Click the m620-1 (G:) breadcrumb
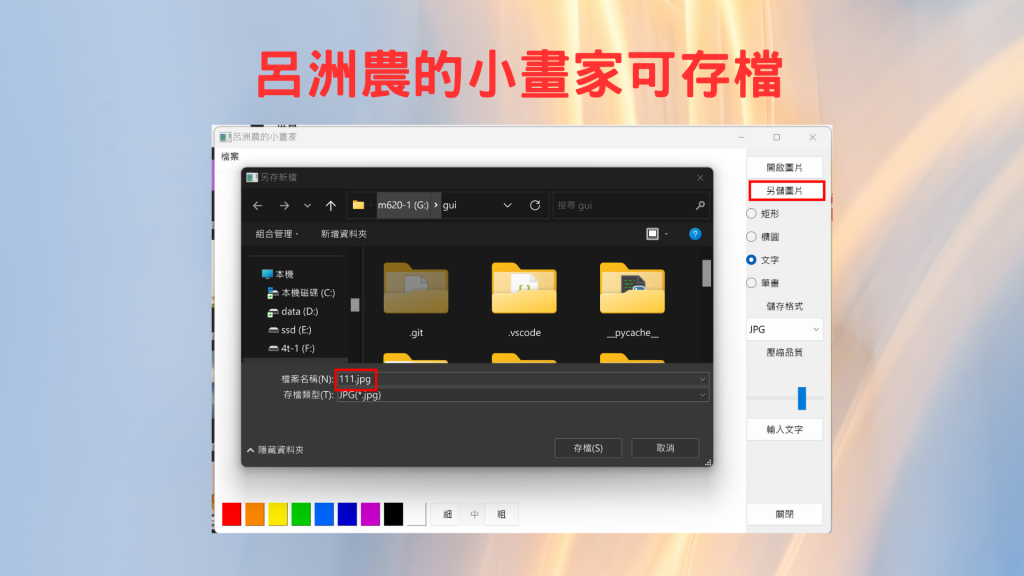The image size is (1024, 576). point(403,205)
